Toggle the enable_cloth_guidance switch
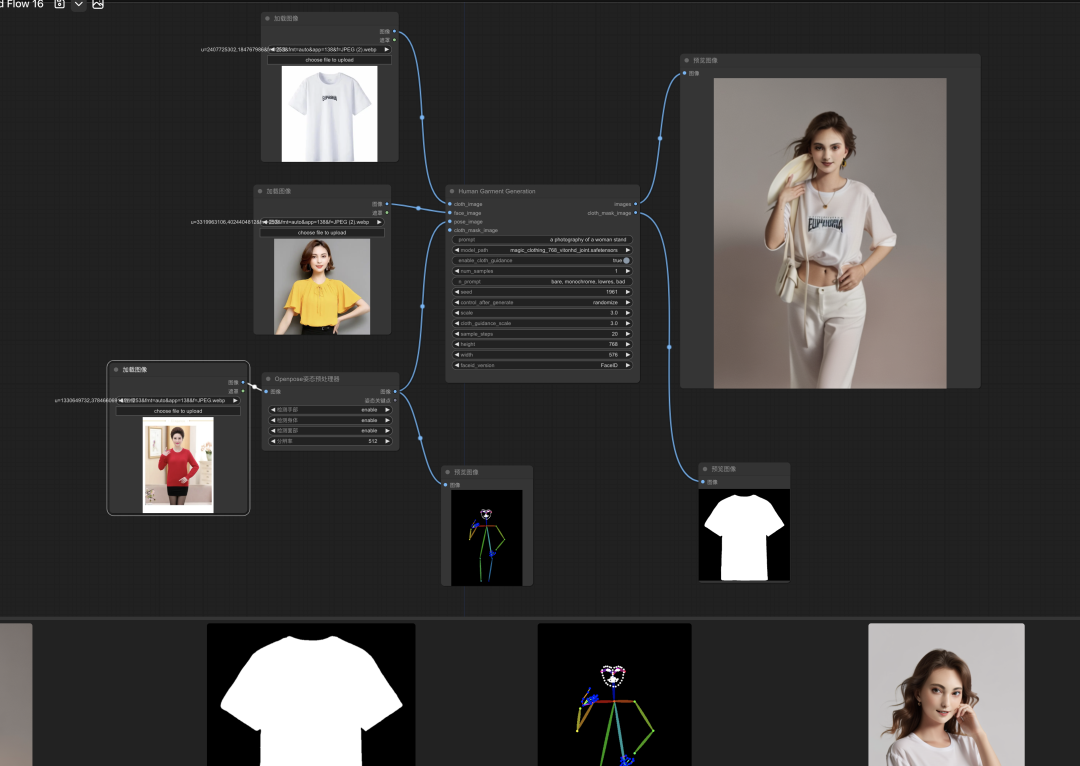Screen dimensions: 1080x766 click(x=627, y=260)
